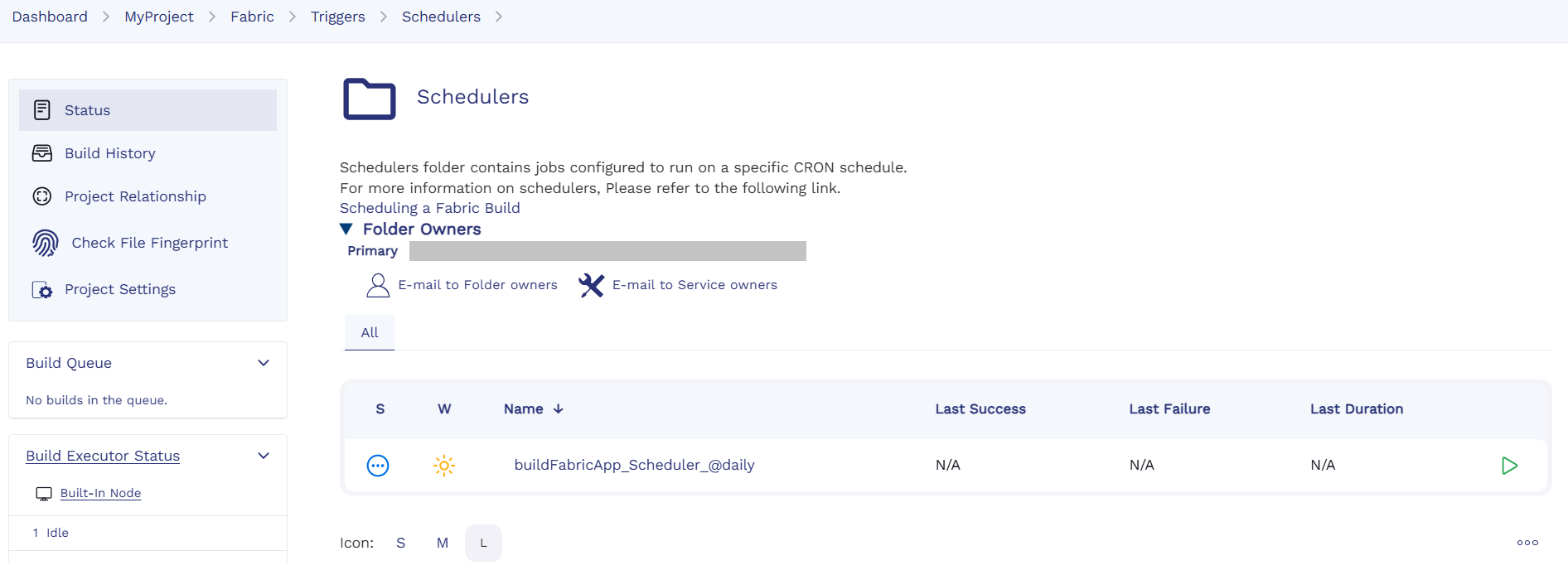Click the Check File Fingerprint icon

click(45, 243)
